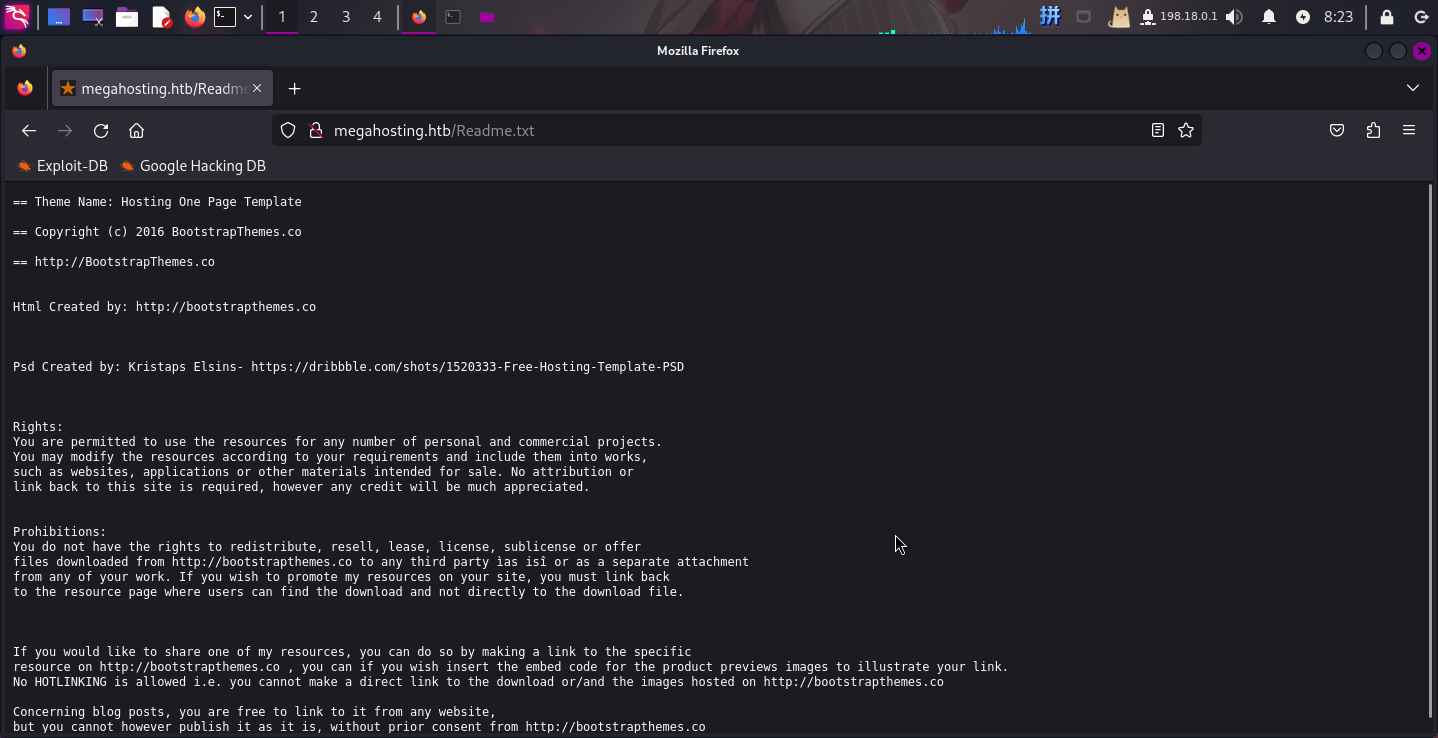Click the 'No HOTLINKING is allowed' line
Image resolution: width=1438 pixels, height=738 pixels.
[x=478, y=682]
